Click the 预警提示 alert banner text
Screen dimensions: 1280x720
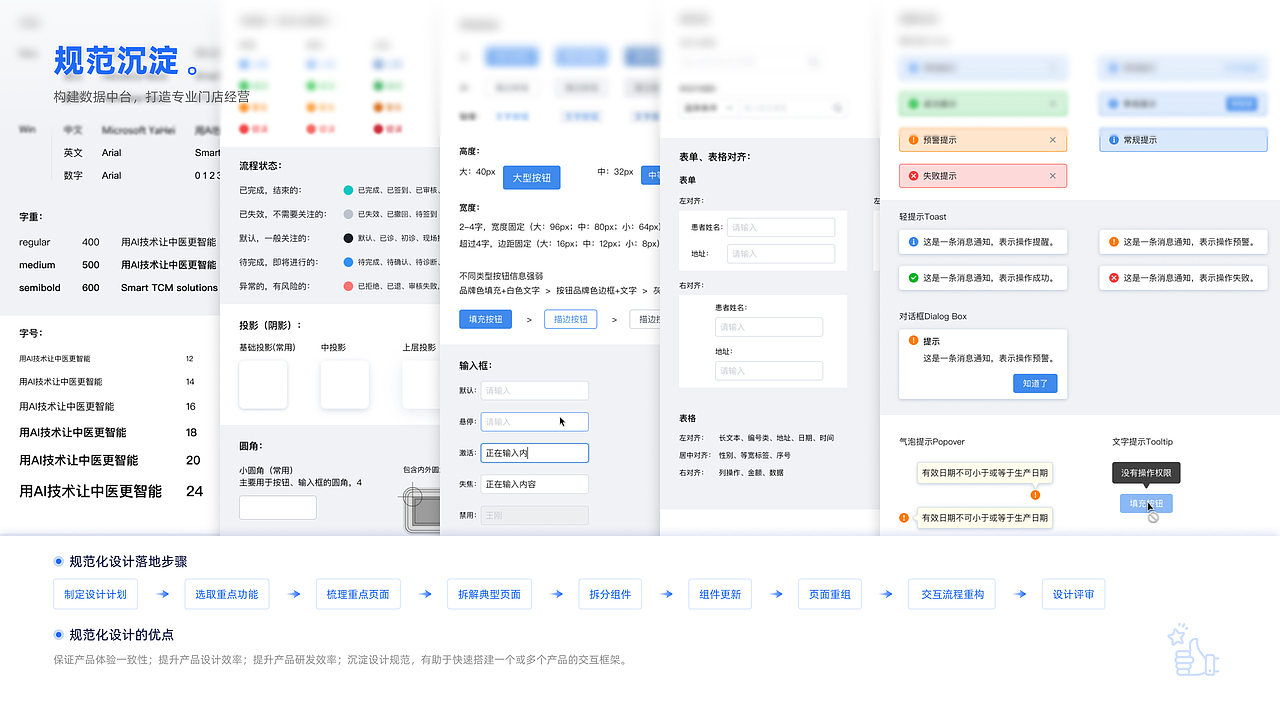tap(940, 140)
